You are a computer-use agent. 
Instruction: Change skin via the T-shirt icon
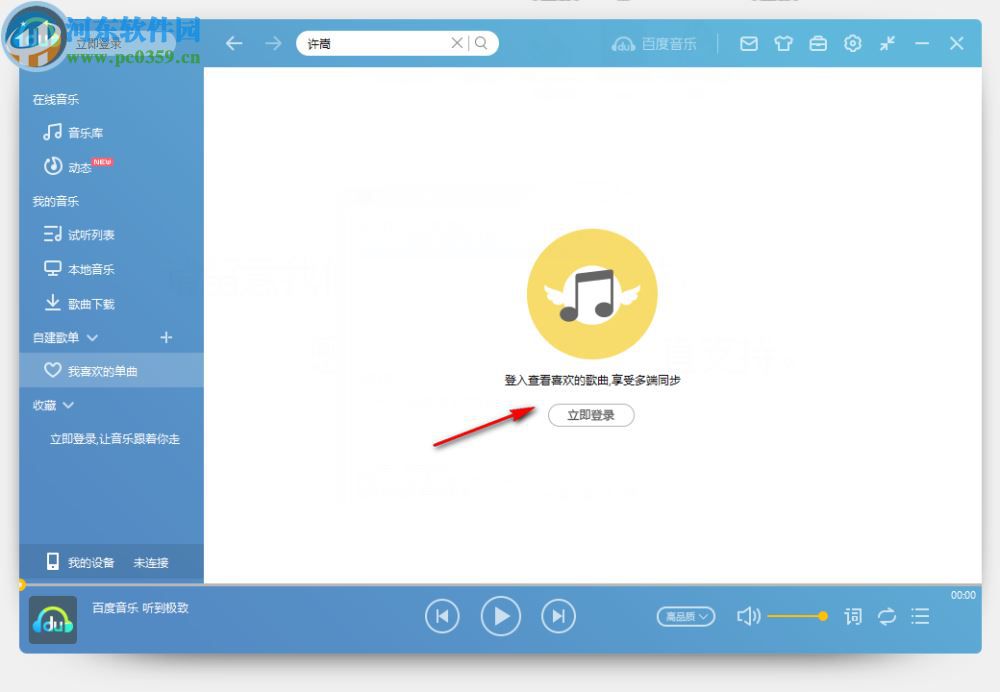point(783,43)
